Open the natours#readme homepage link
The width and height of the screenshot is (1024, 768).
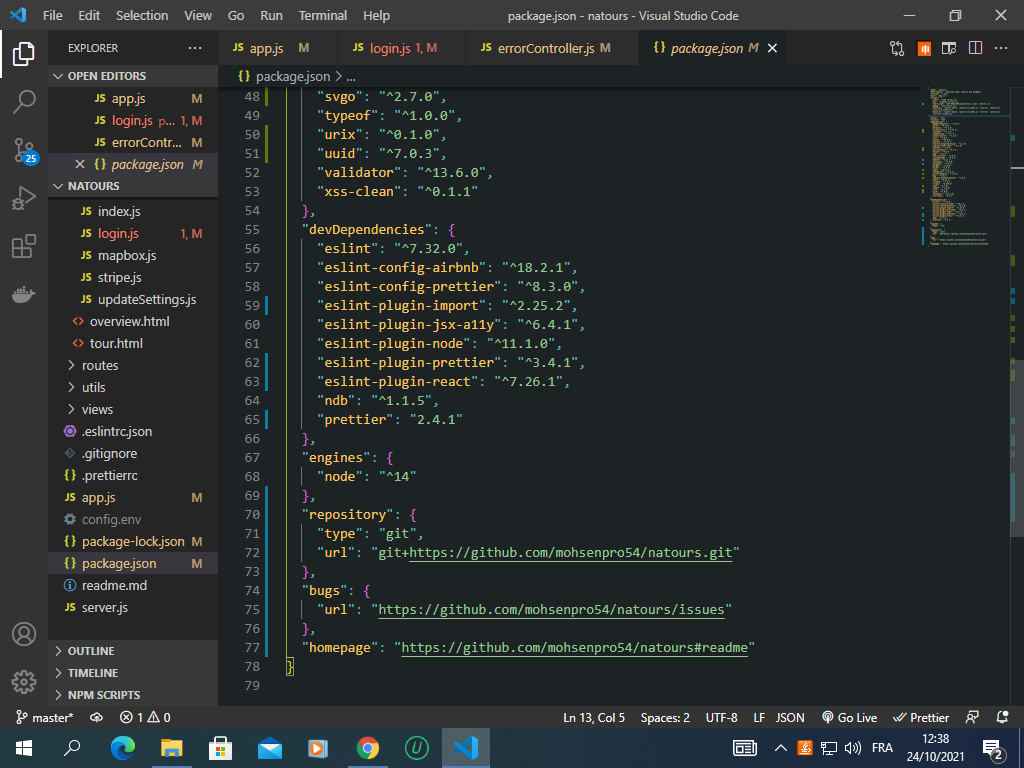click(574, 647)
